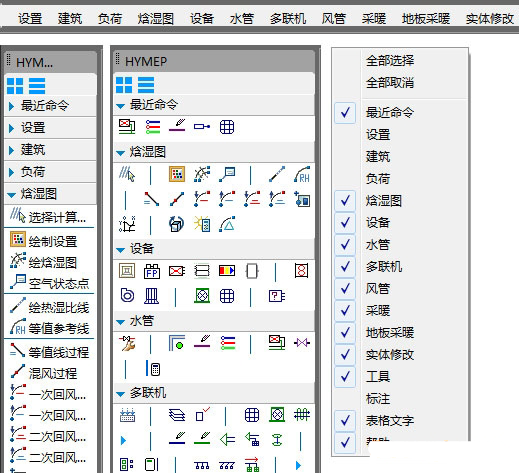Open the 焓湿图 menu in the top bar
This screenshot has height=473, width=519.
(156, 18)
